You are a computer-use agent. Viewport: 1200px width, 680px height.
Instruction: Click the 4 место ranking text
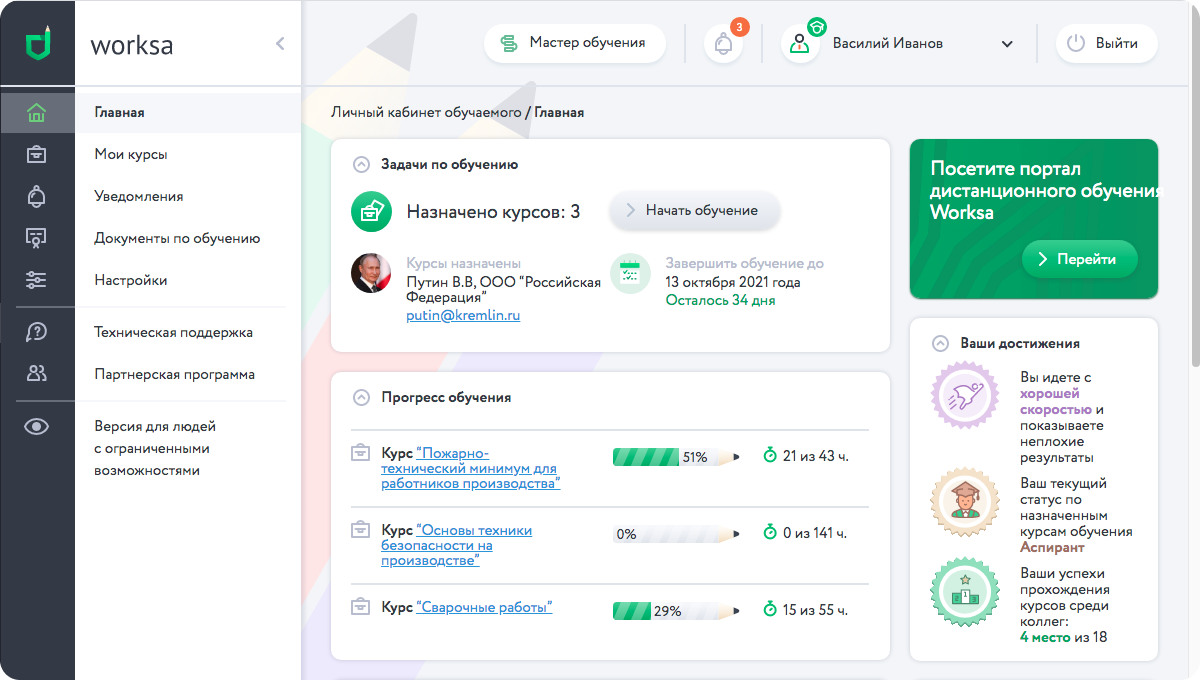(1047, 637)
